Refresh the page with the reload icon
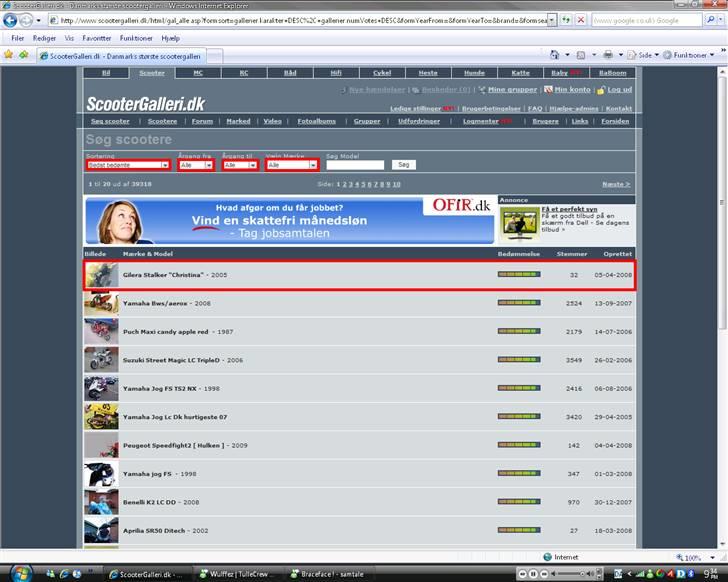The image size is (728, 582). pyautogui.click(x=565, y=20)
